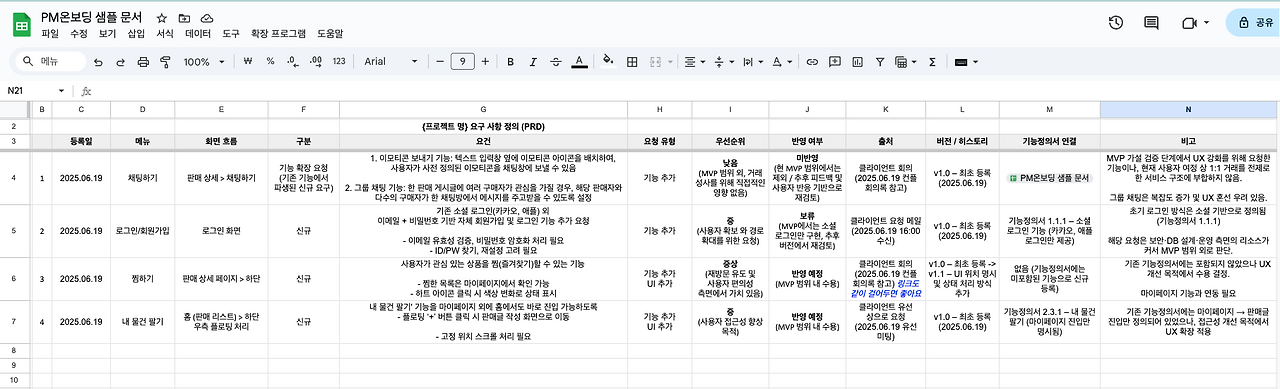Open the 파일 menu
This screenshot has height=389, width=1280.
tap(50, 33)
